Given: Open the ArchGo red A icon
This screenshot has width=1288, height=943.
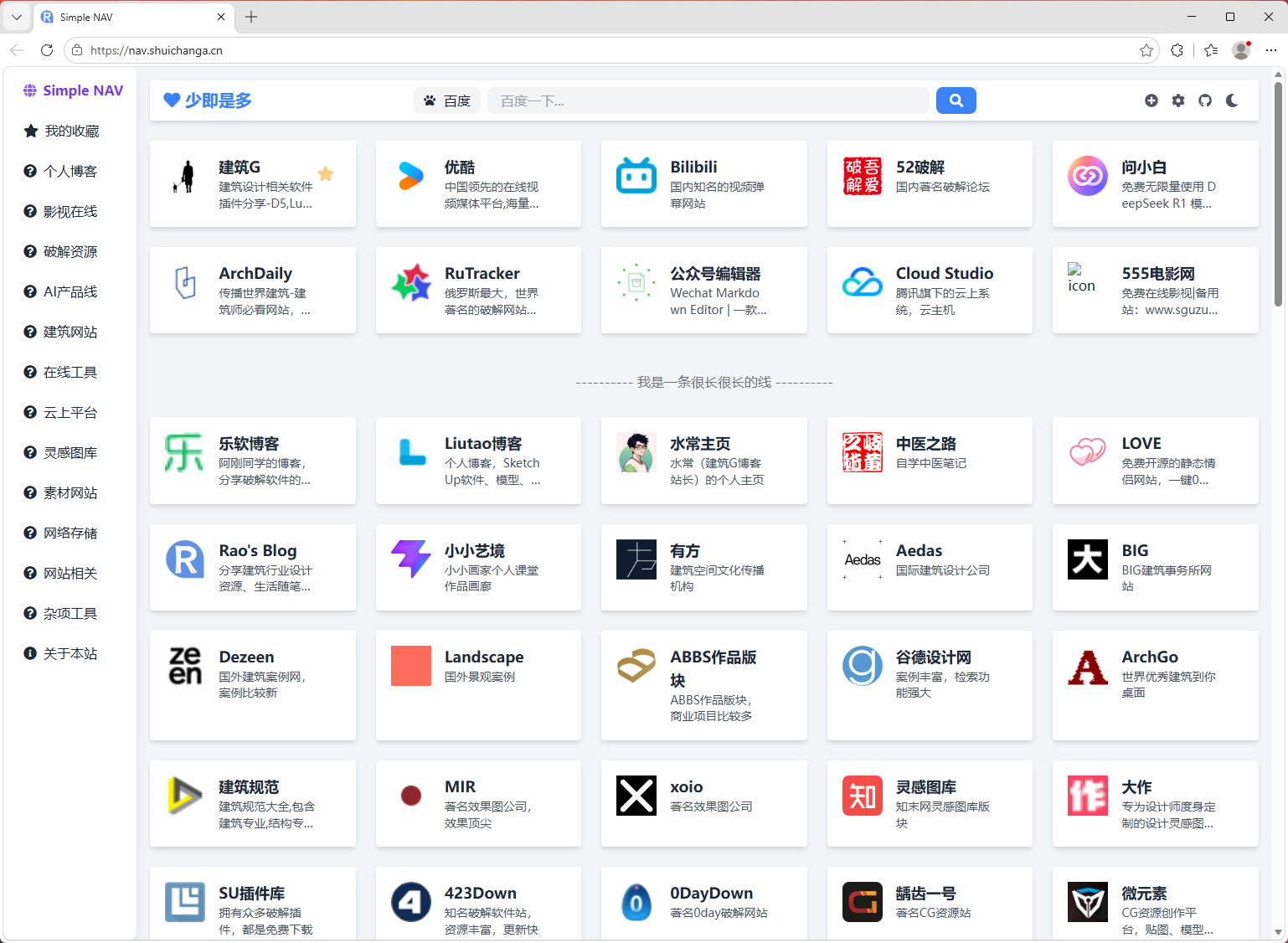Looking at the screenshot, I should 1088,666.
